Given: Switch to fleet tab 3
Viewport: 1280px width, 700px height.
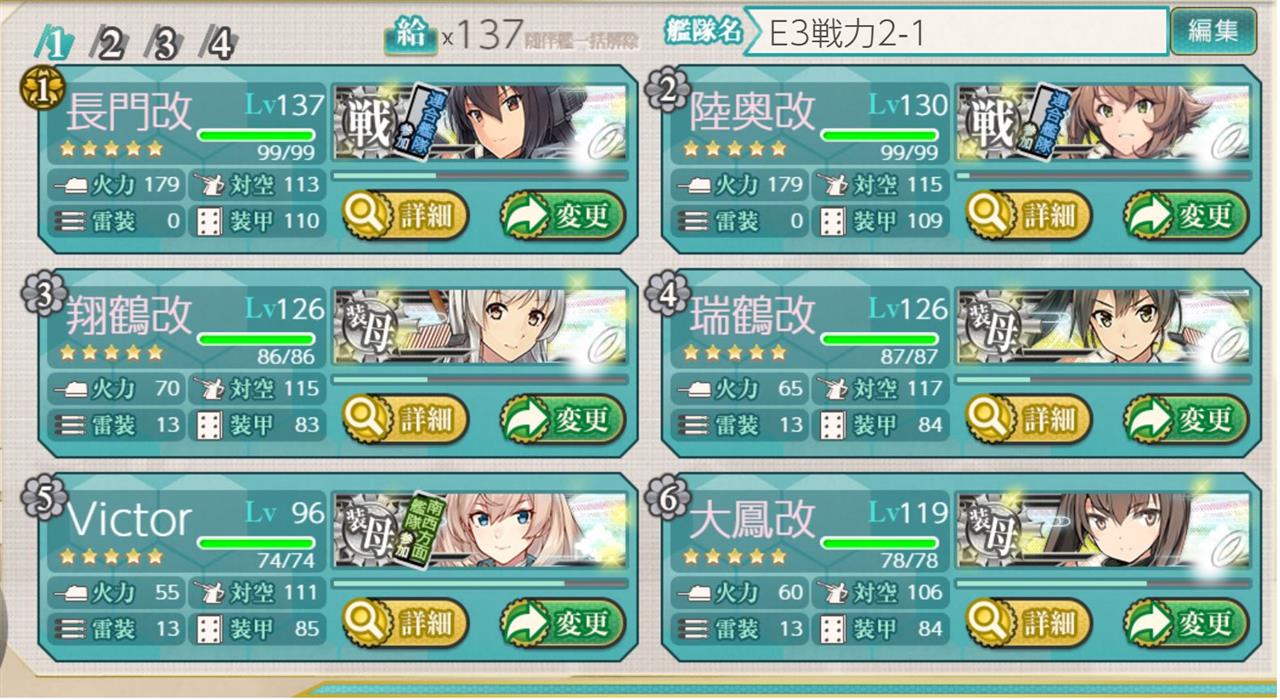Looking at the screenshot, I should pos(164,43).
